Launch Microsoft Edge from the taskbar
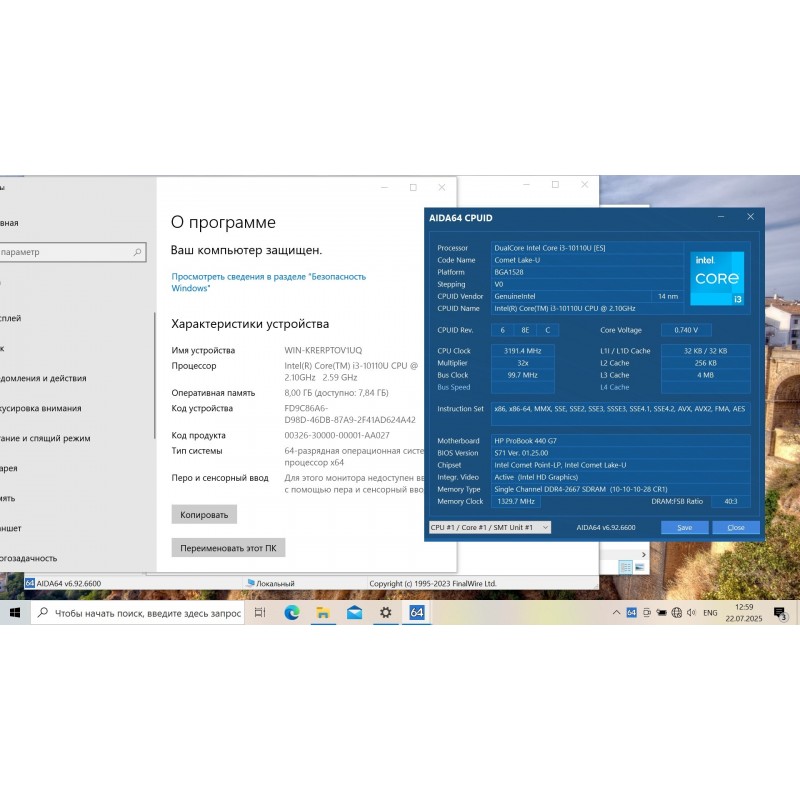The height and width of the screenshot is (800, 800). click(292, 612)
